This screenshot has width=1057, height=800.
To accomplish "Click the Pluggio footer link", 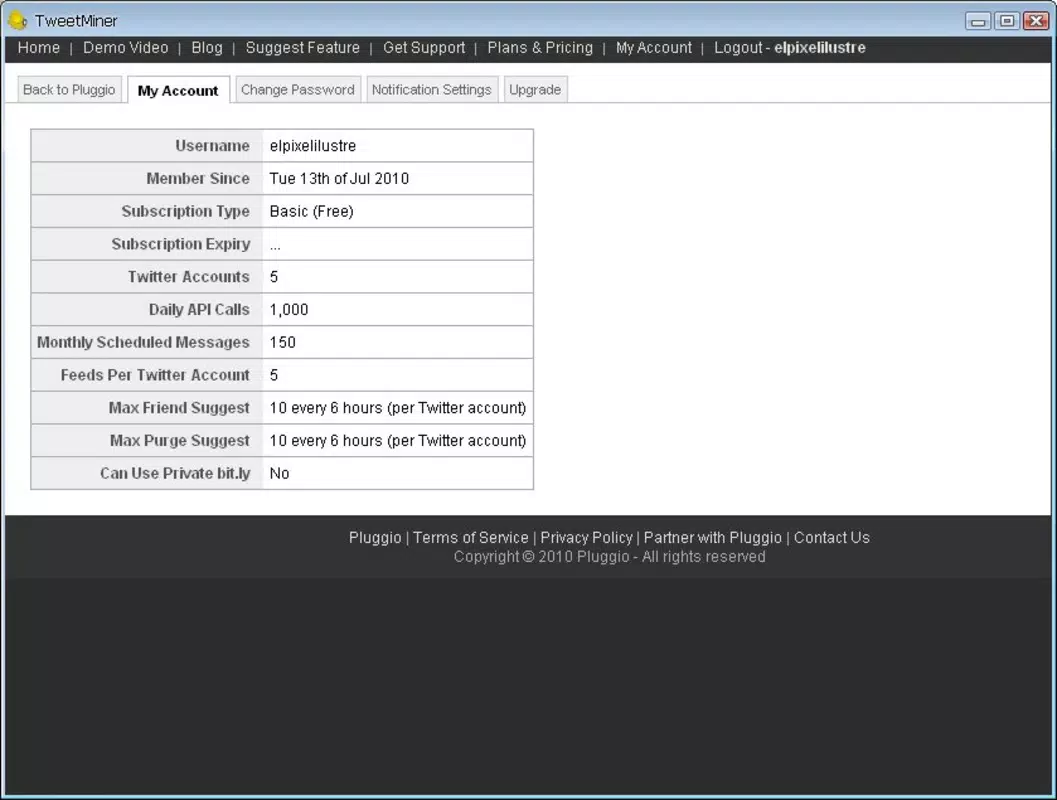I will click(x=375, y=538).
